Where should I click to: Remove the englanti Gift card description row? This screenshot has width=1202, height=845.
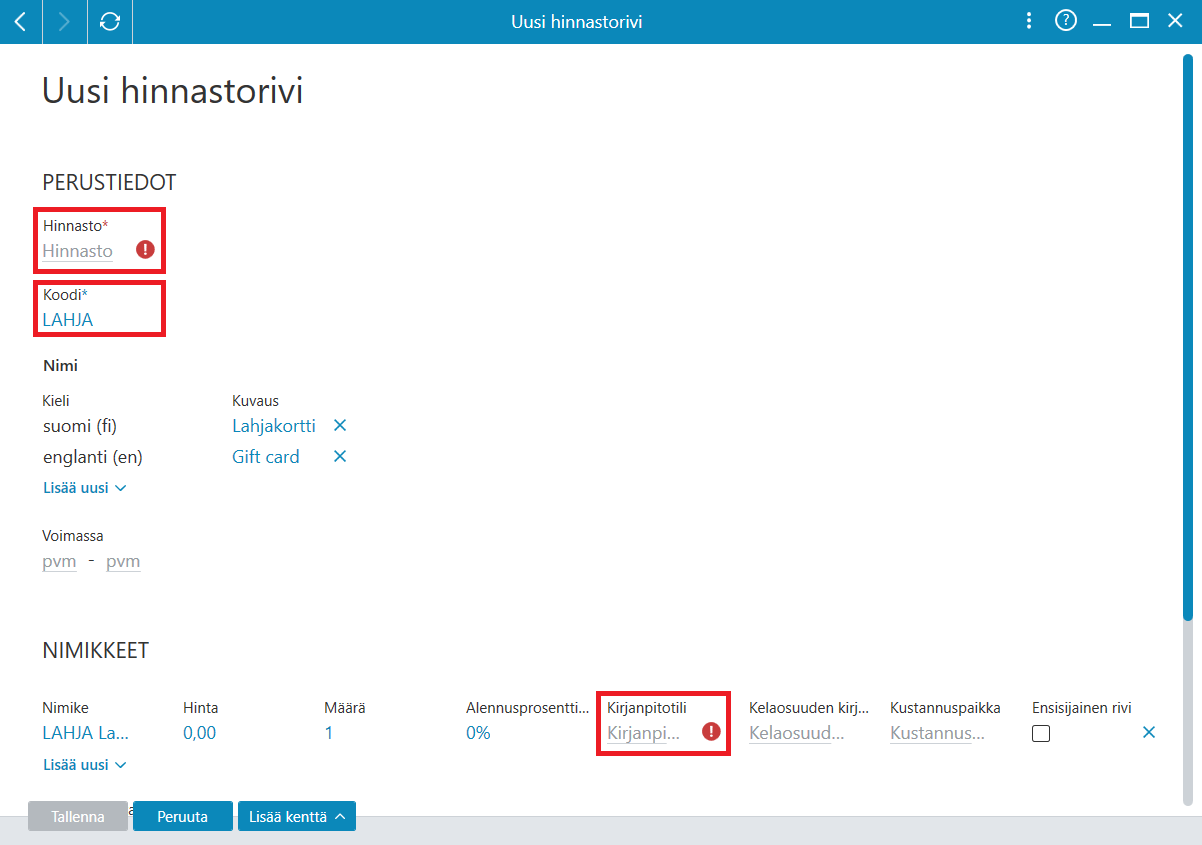click(x=340, y=457)
